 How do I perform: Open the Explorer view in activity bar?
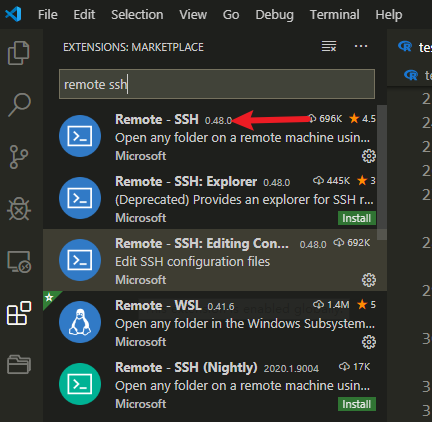point(19,53)
